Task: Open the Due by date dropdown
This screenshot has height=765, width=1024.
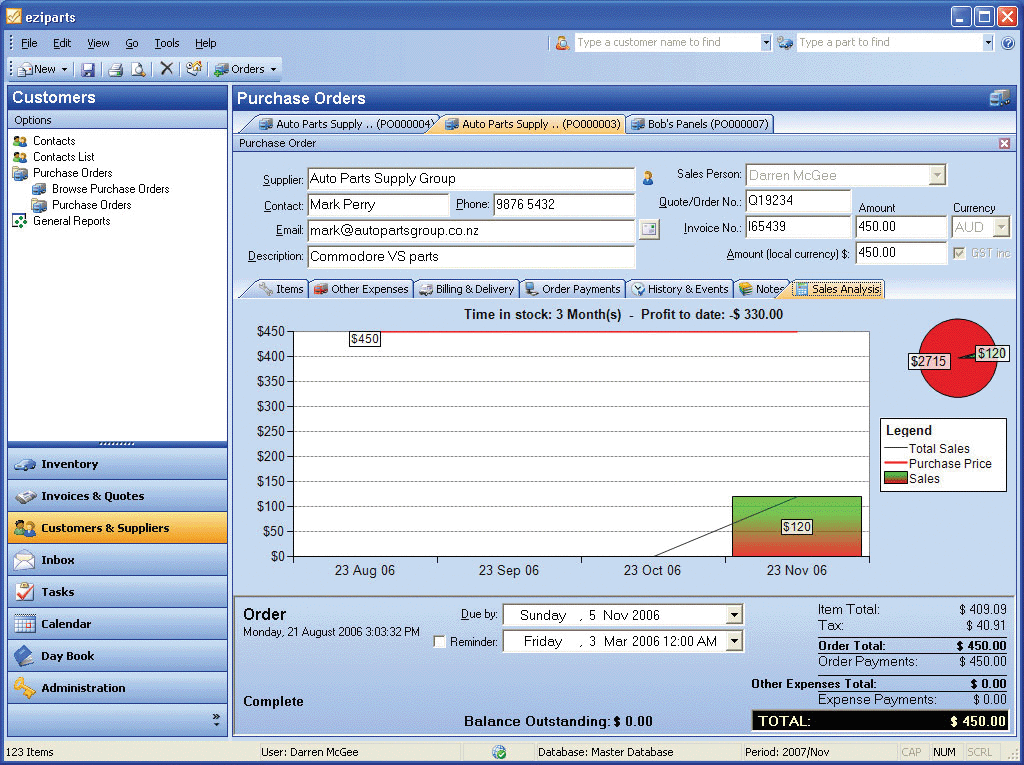Action: 734,615
